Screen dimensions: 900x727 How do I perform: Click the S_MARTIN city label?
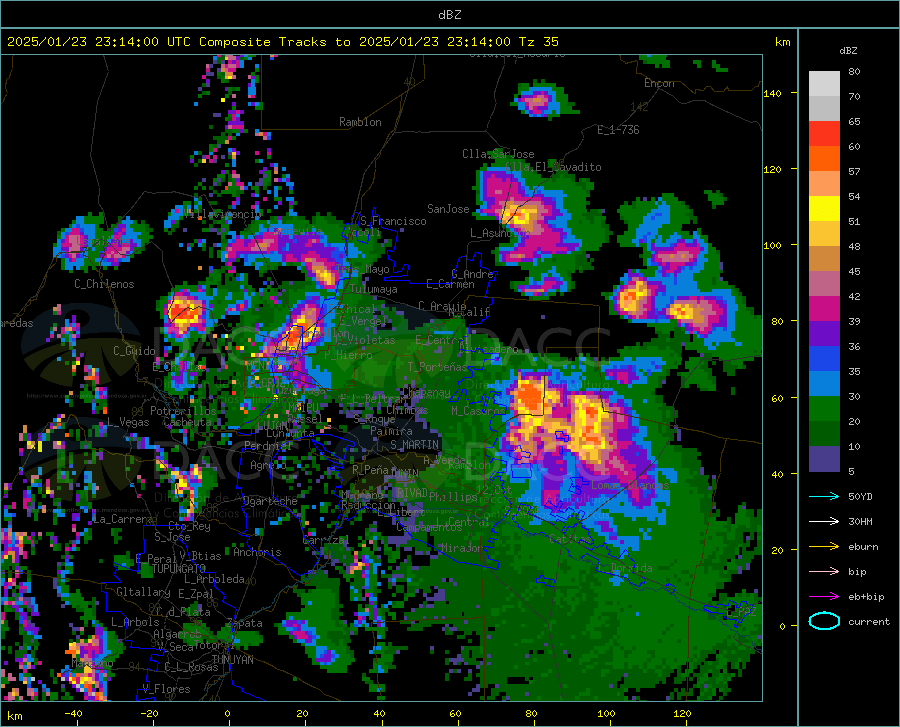414,445
